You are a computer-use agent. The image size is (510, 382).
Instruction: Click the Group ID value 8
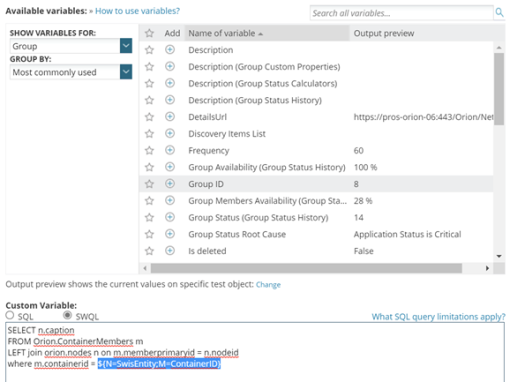click(x=356, y=184)
